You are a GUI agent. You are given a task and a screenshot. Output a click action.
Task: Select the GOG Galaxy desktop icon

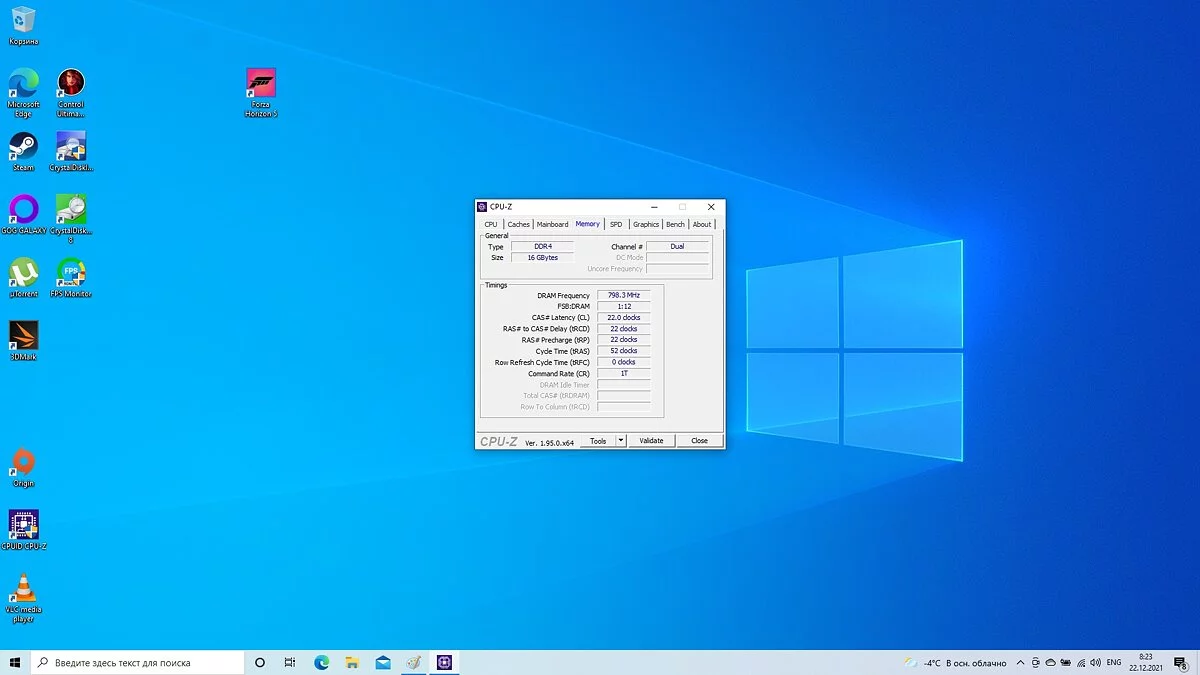[x=23, y=210]
